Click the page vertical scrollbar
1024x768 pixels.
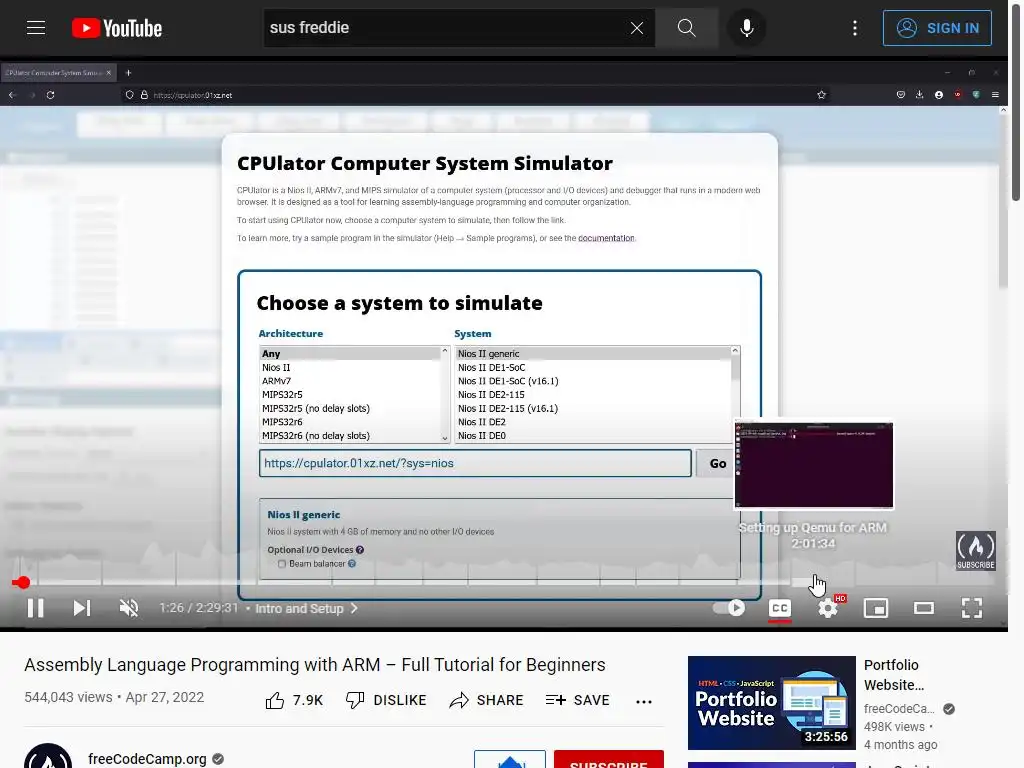tap(1016, 101)
